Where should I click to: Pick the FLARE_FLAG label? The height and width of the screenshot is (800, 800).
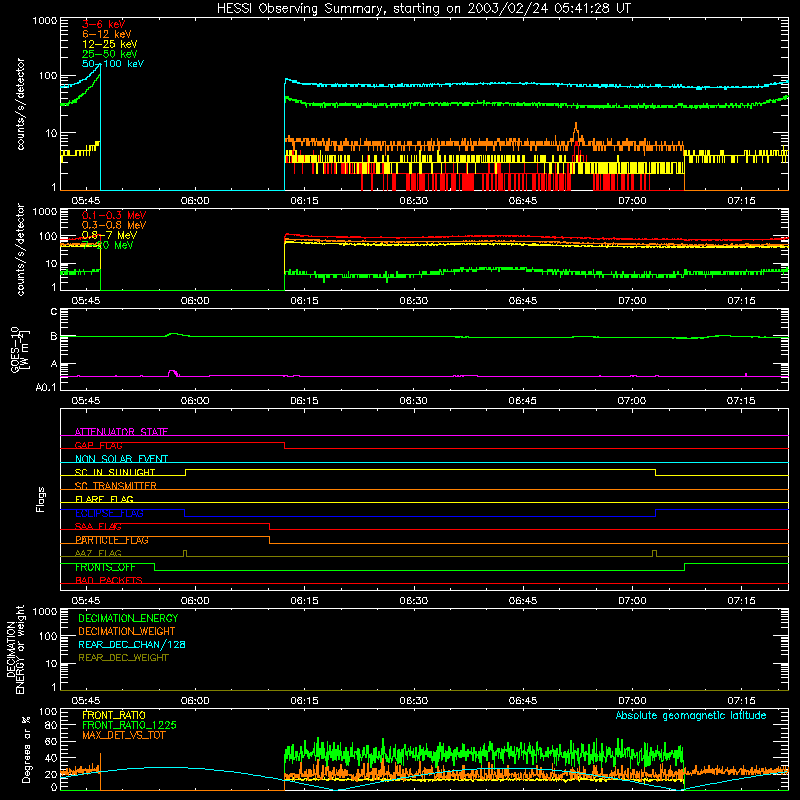pos(104,499)
